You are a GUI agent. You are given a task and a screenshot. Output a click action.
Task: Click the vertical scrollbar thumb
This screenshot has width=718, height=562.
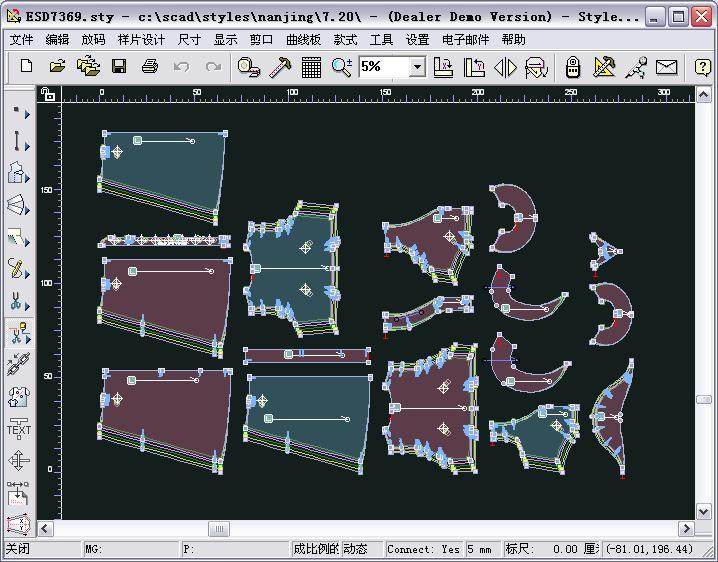703,400
